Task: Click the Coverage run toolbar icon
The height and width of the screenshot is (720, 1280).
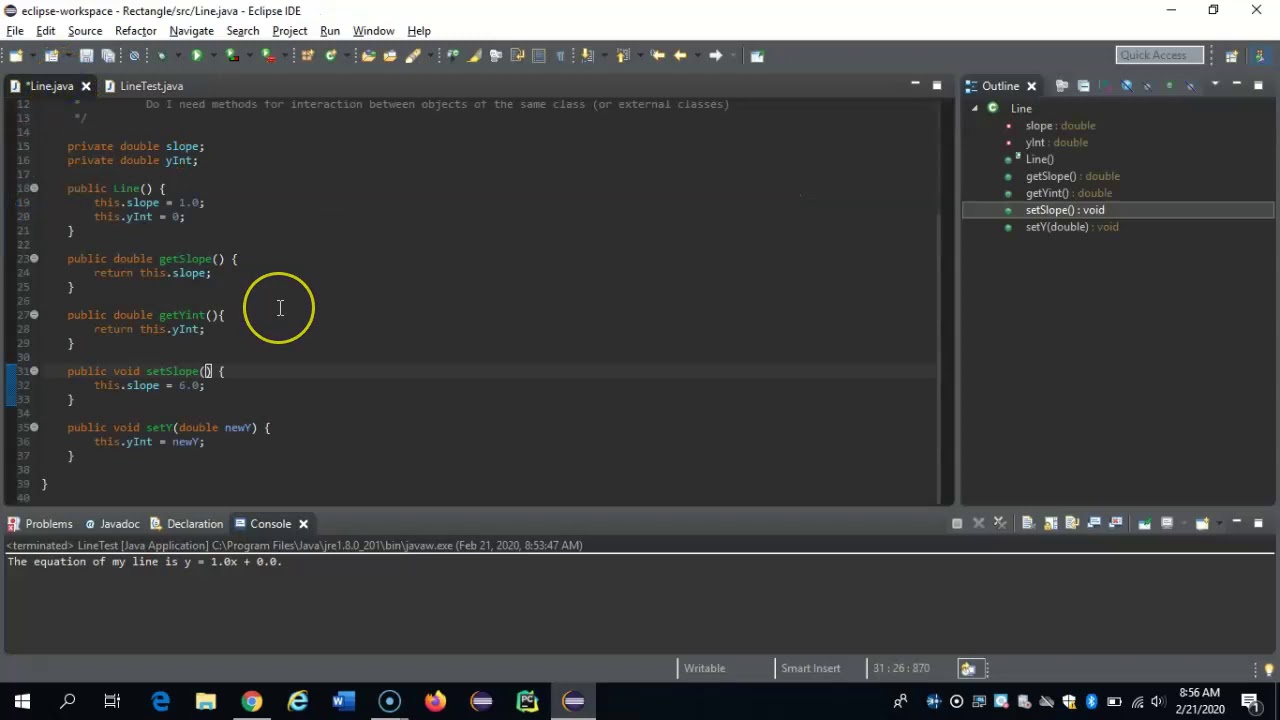Action: [x=232, y=55]
